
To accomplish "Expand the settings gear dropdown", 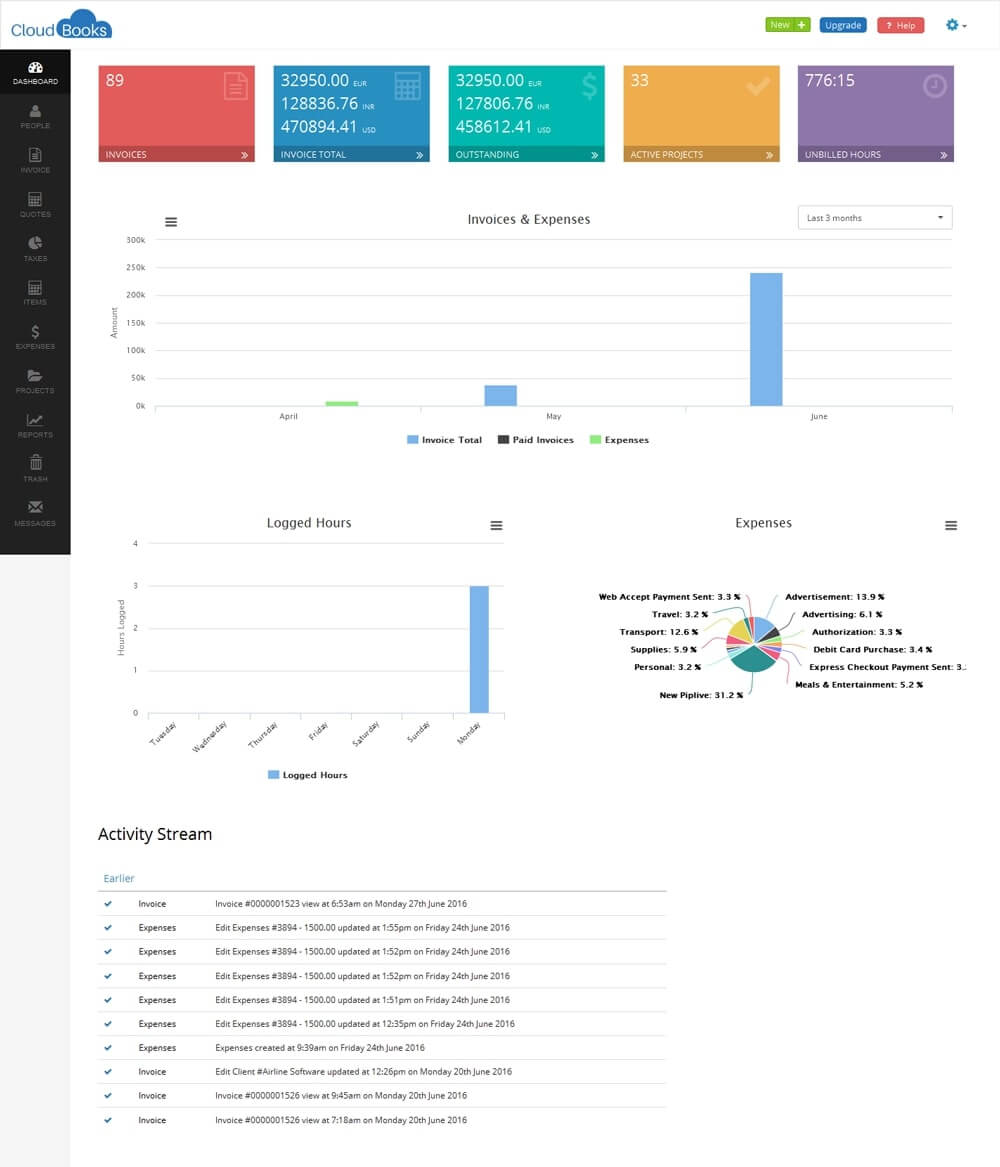I will click(955, 25).
